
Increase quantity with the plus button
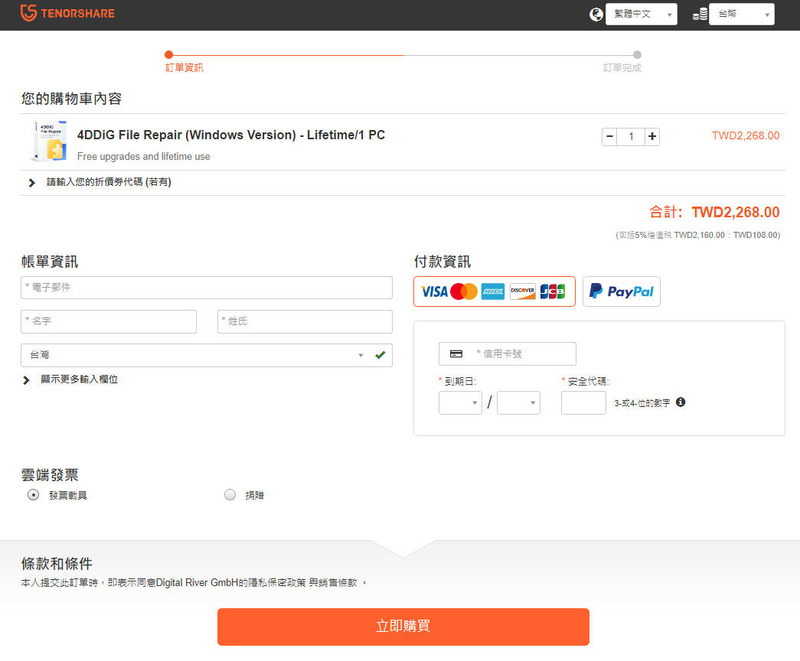(652, 136)
